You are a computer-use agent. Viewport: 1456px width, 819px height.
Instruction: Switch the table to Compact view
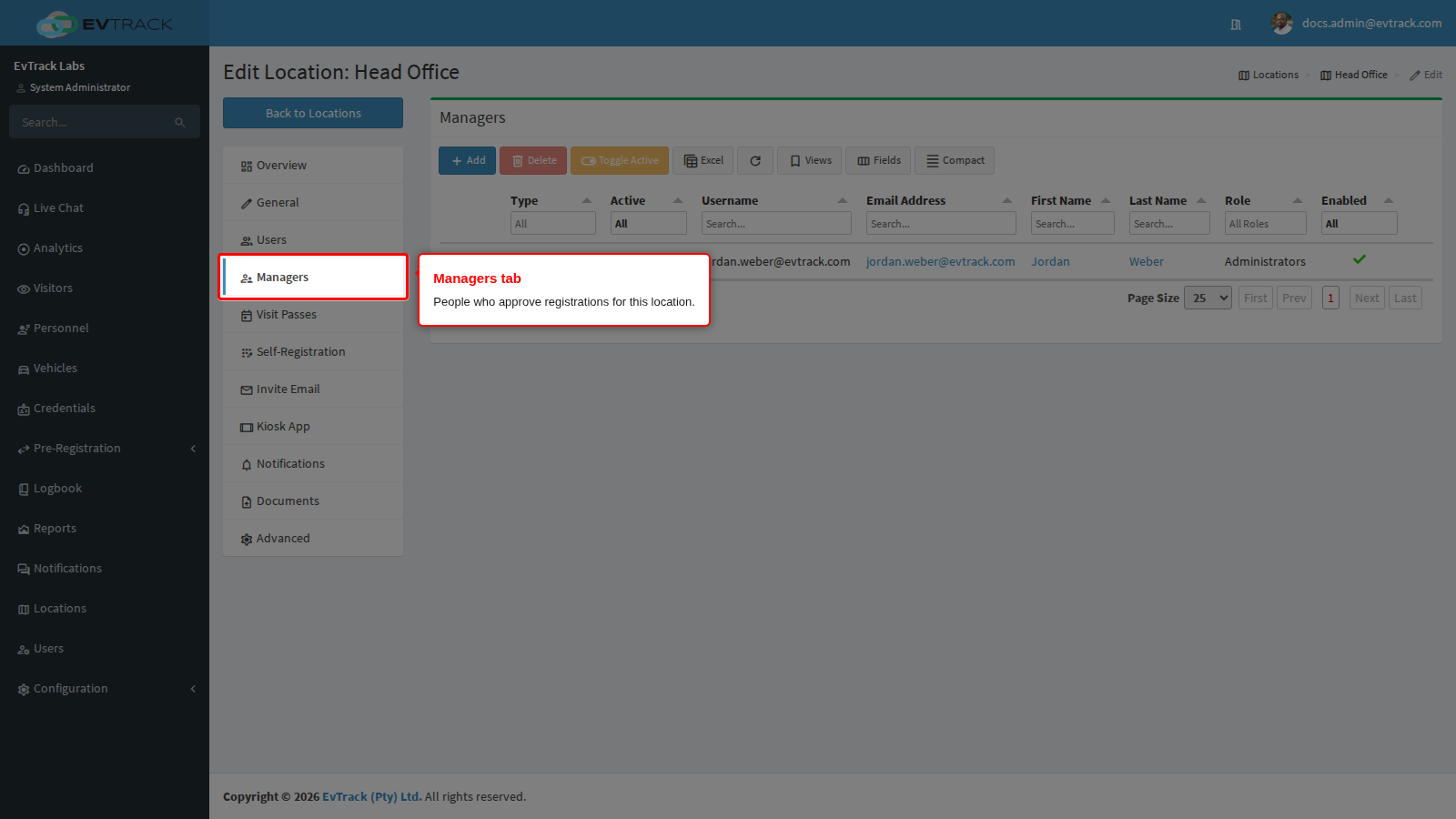tap(955, 161)
